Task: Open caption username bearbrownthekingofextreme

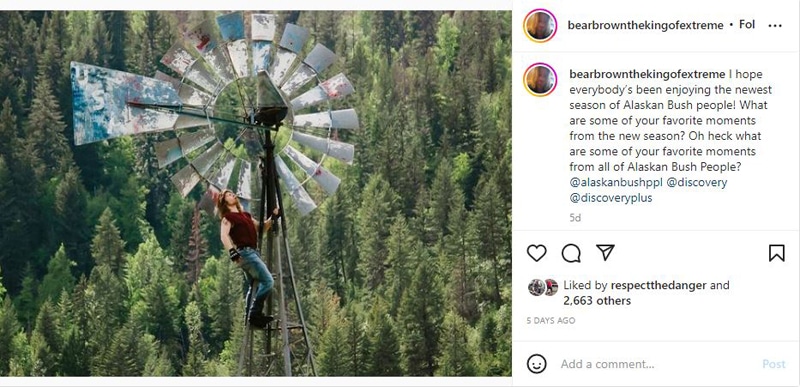Action: point(647,74)
